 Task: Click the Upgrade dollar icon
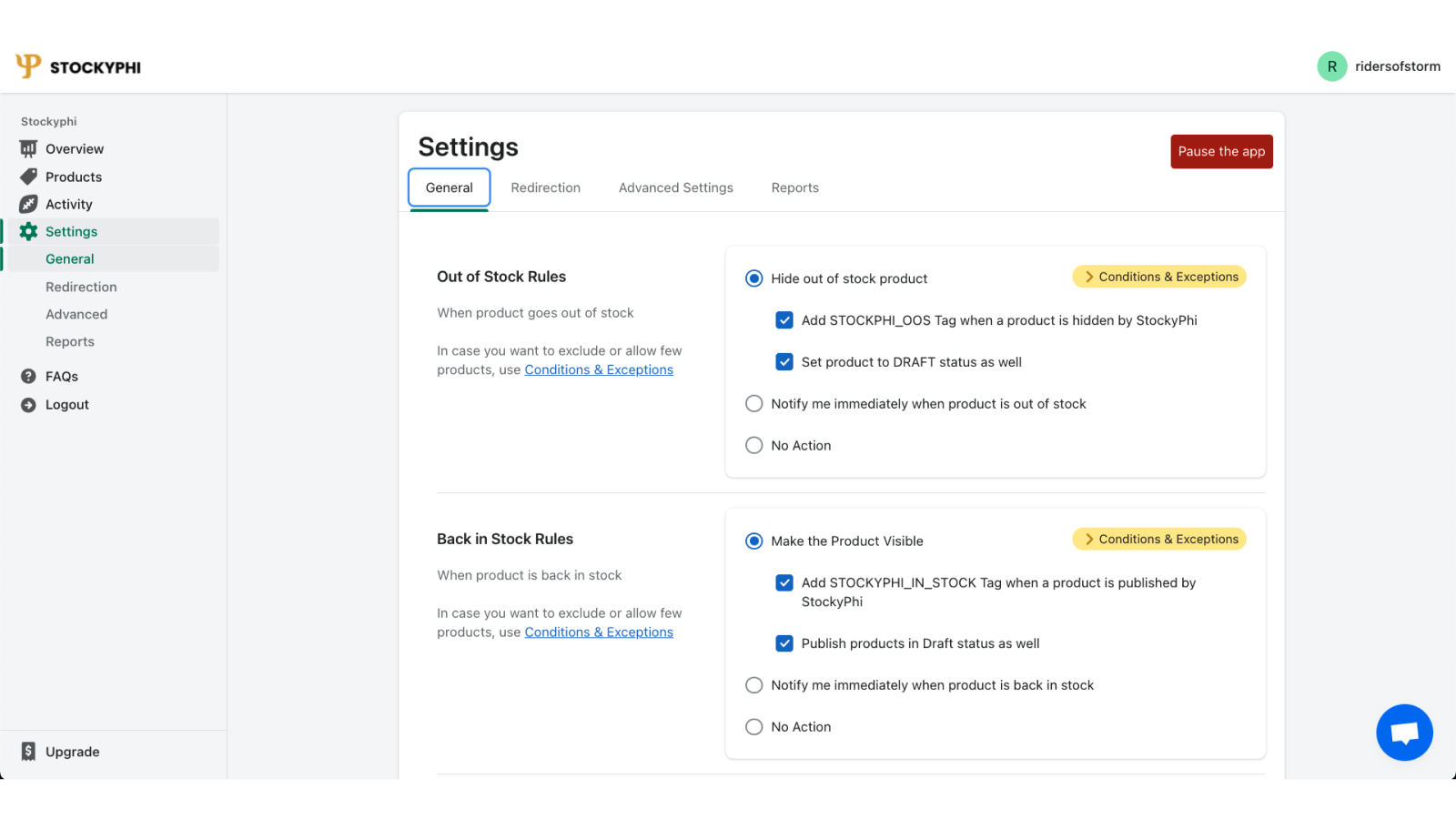click(x=29, y=752)
